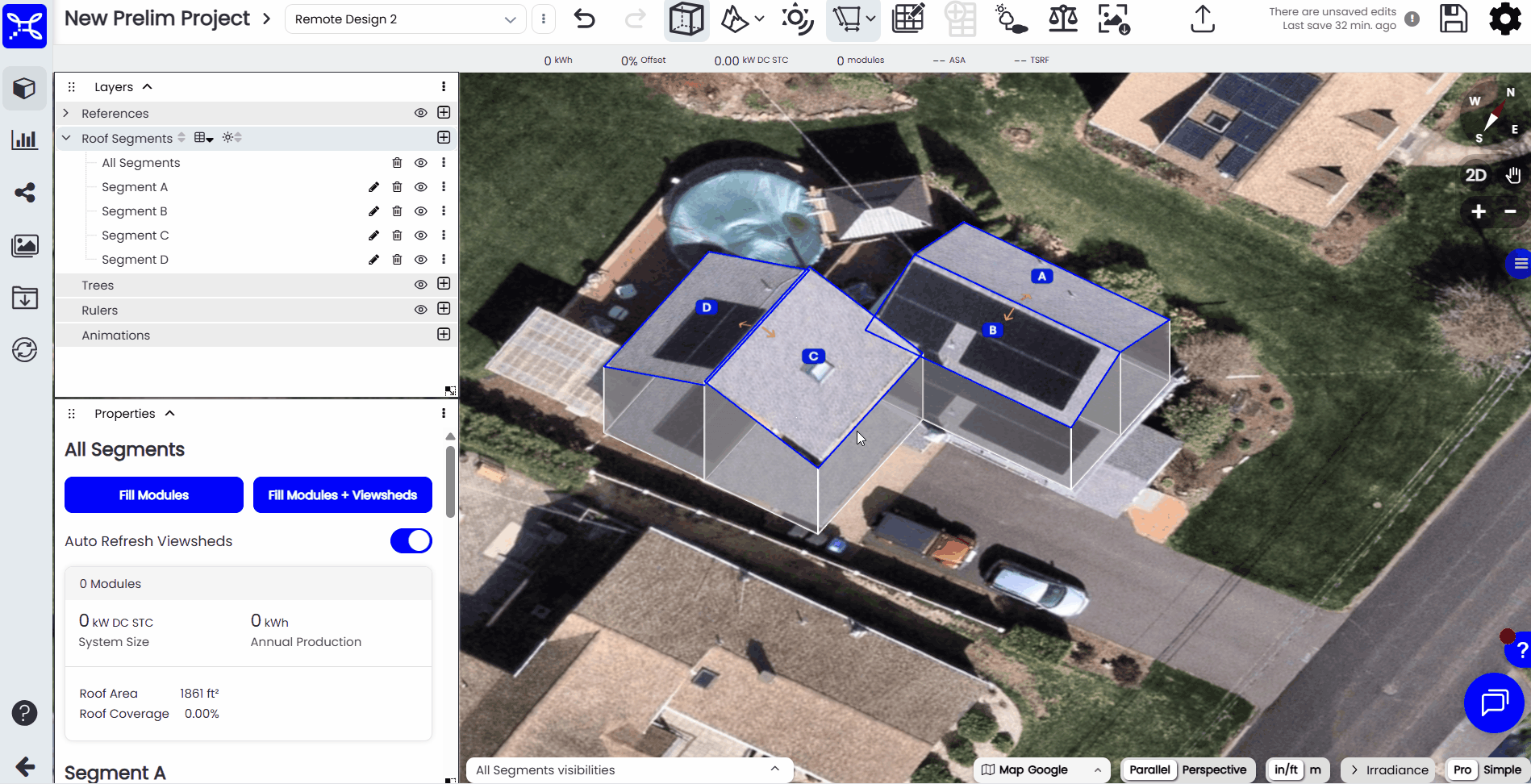Screen dimensions: 1531x784
Task: Open the module editing tool
Action: (907, 19)
